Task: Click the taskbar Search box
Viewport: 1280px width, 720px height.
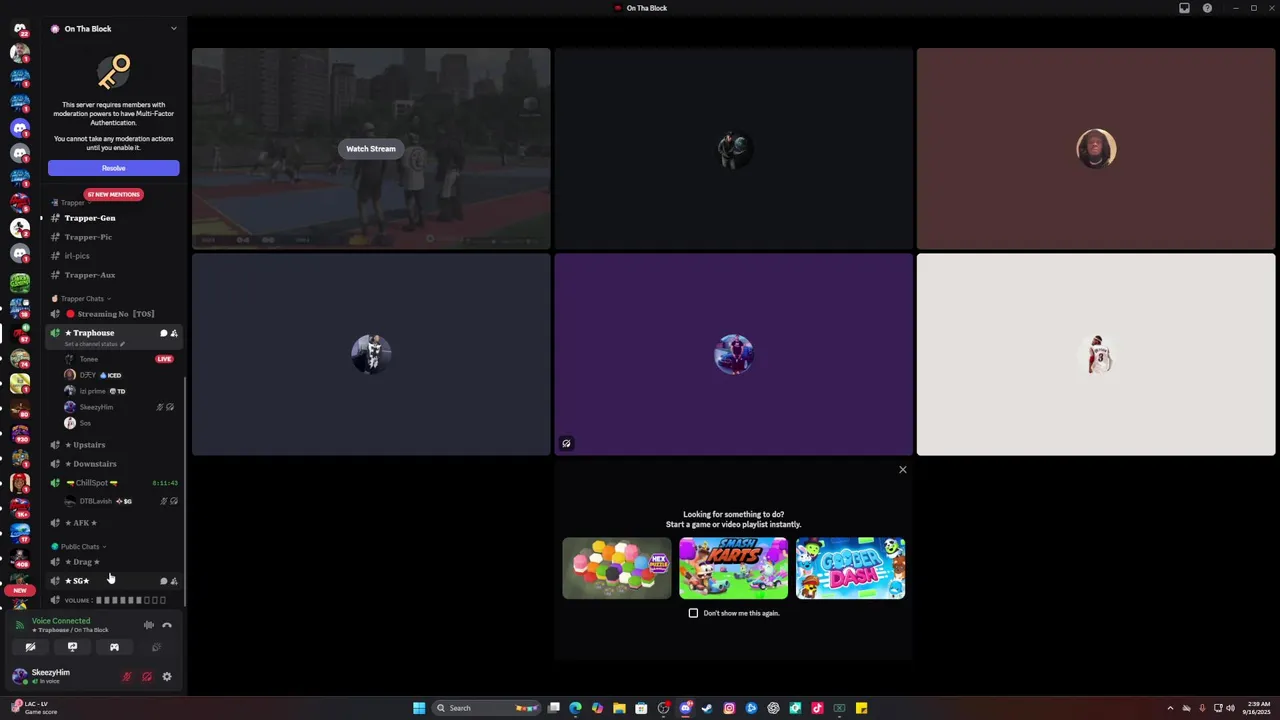Action: pos(487,708)
